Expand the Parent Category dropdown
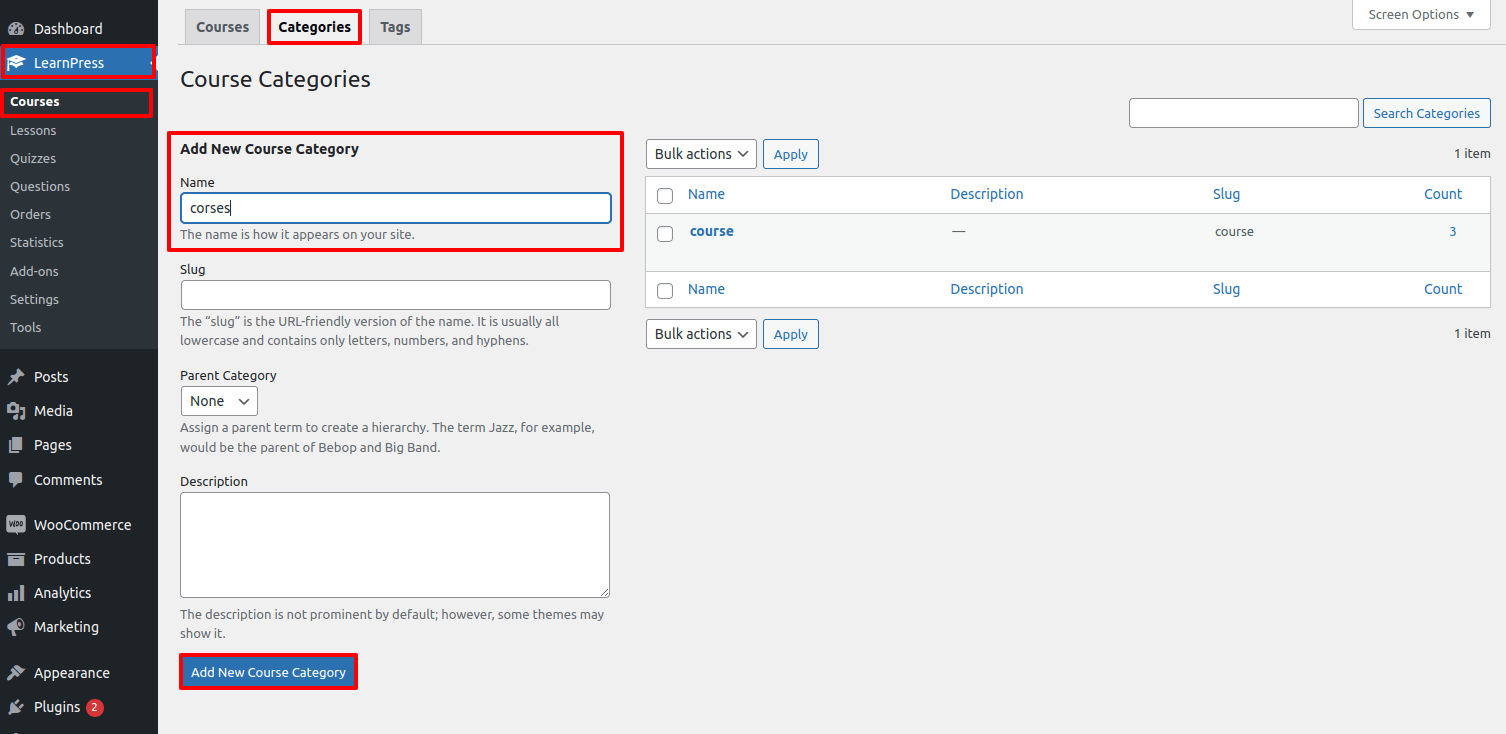Image resolution: width=1506 pixels, height=734 pixels. [x=219, y=401]
